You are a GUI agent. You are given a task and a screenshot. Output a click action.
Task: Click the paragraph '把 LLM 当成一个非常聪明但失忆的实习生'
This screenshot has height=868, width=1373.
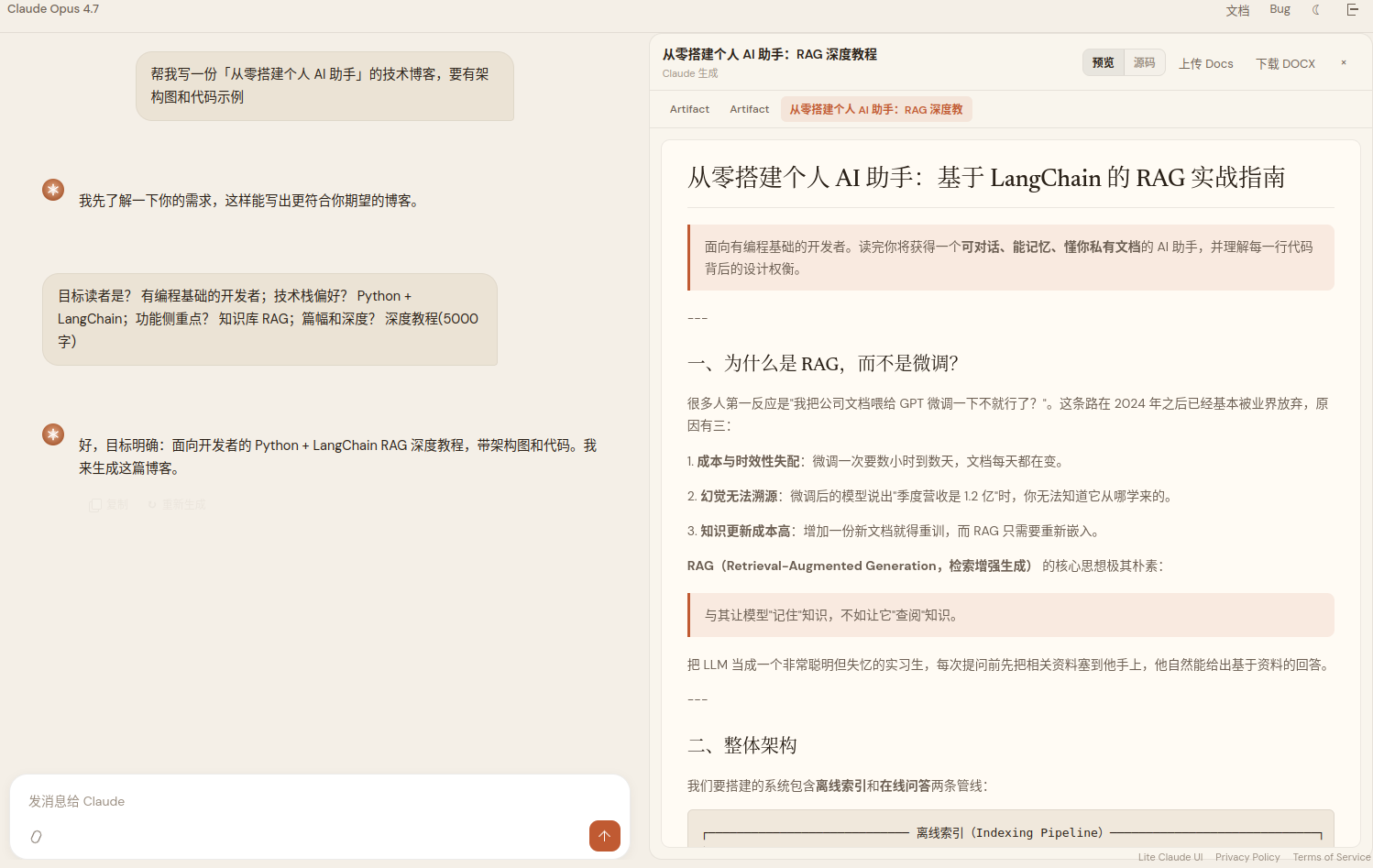pyautogui.click(x=1008, y=665)
